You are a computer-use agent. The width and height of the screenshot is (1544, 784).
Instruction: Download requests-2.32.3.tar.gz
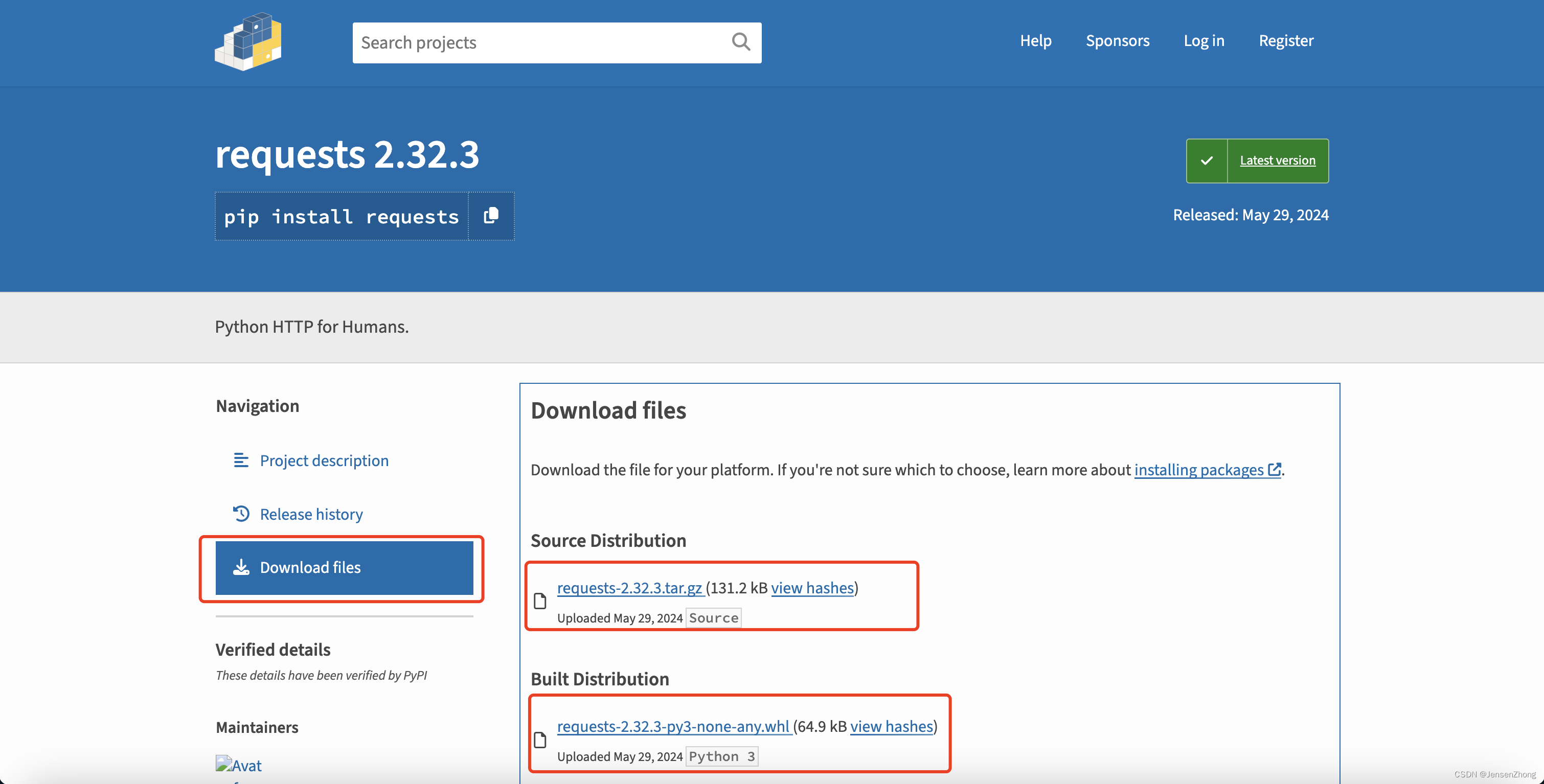click(630, 587)
